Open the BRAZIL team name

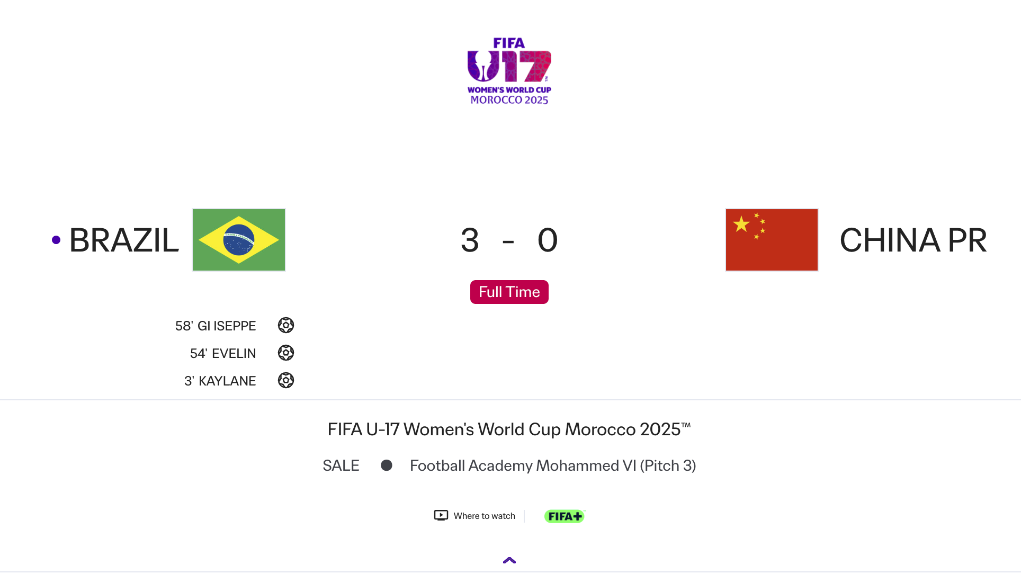click(x=124, y=241)
